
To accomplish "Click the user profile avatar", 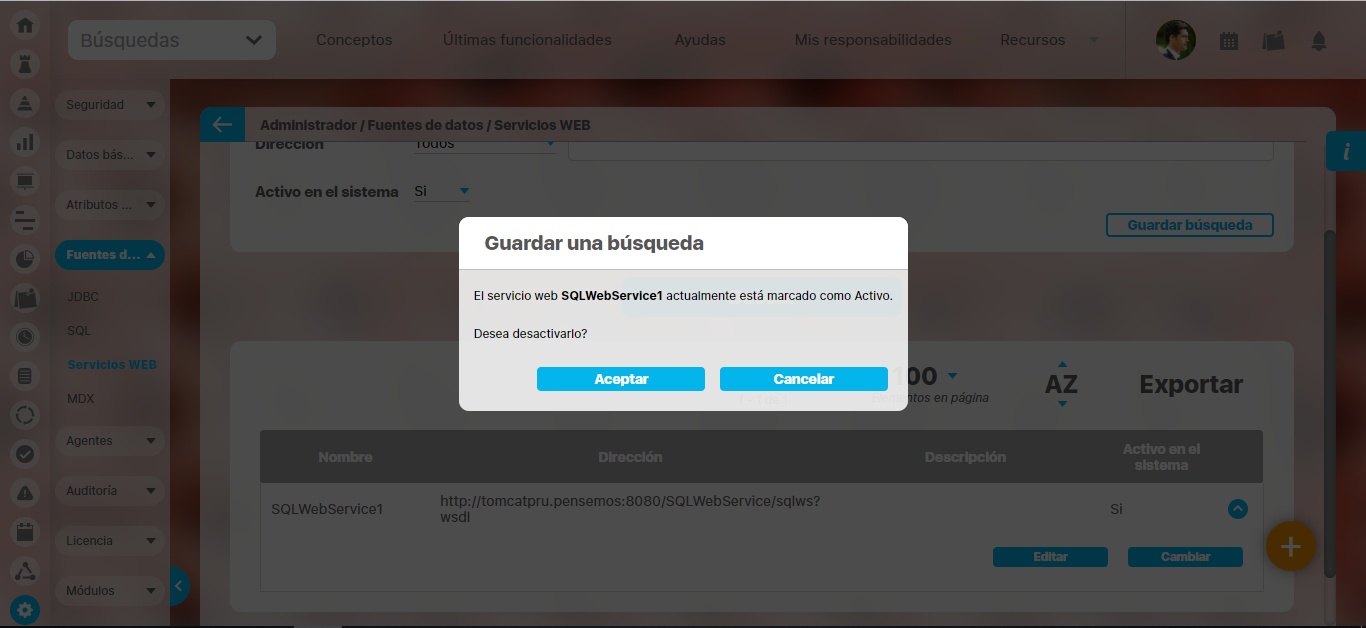I will click(1175, 41).
